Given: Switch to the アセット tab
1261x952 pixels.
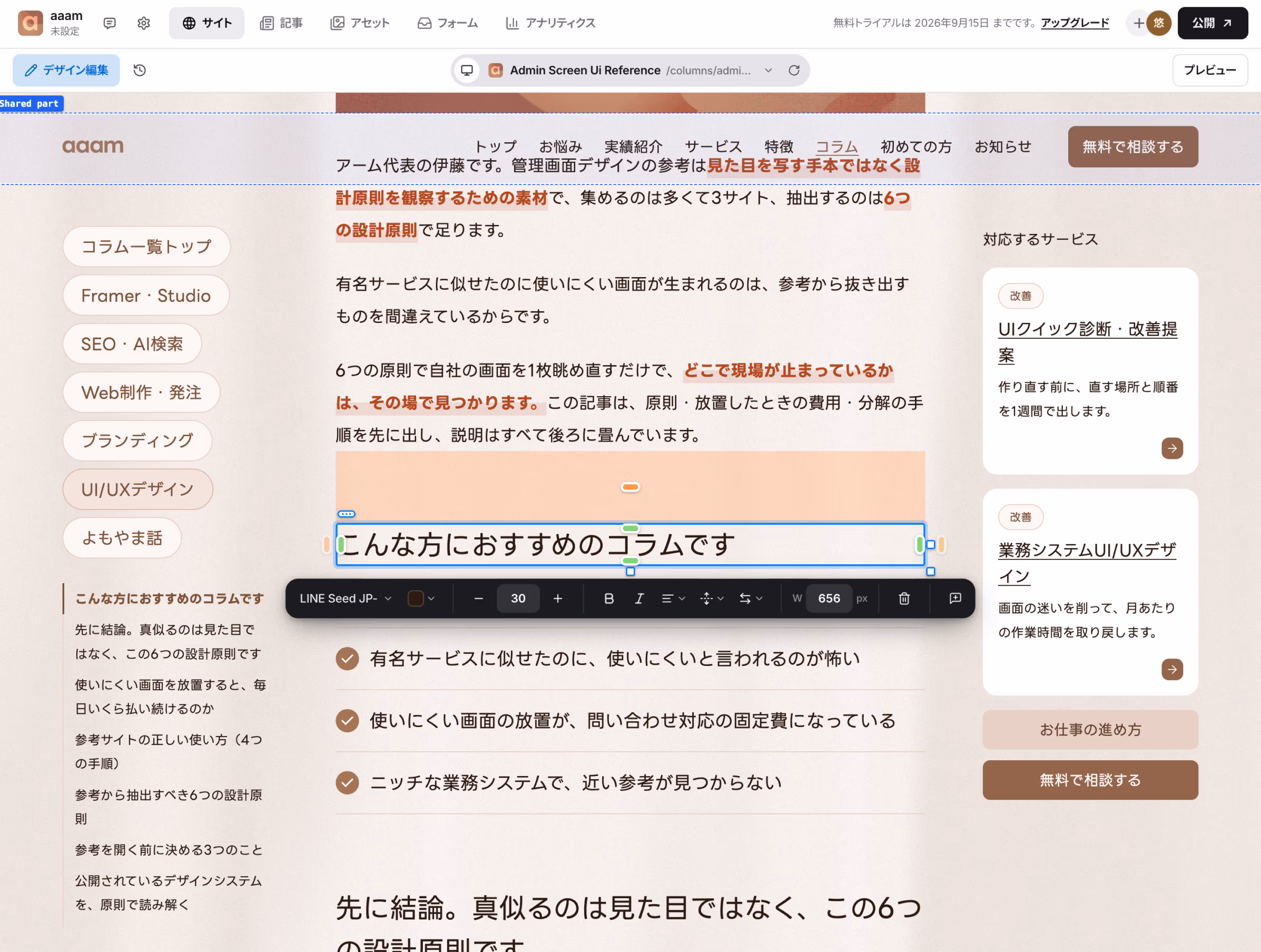Looking at the screenshot, I should coord(360,23).
